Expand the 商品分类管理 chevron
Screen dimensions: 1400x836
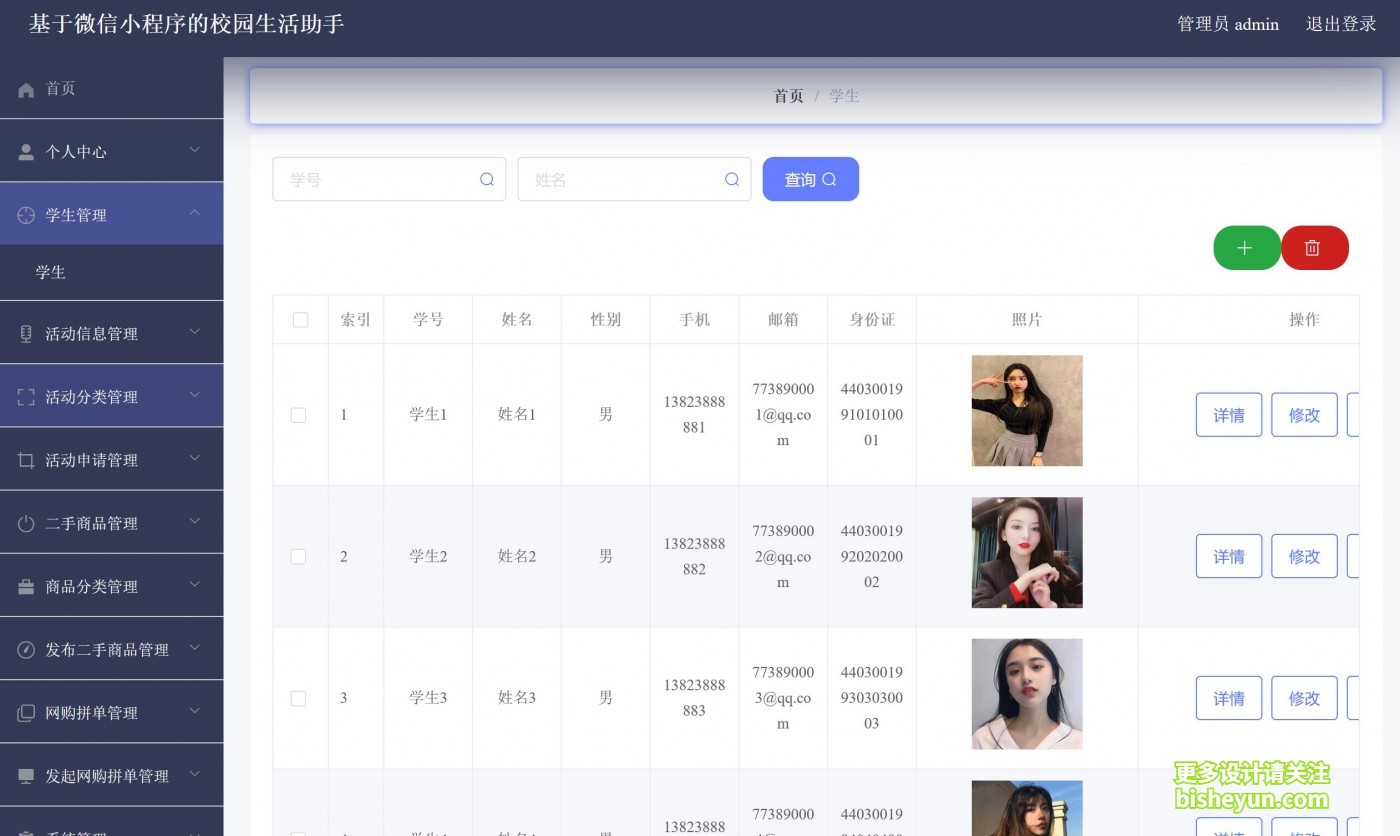tap(195, 584)
